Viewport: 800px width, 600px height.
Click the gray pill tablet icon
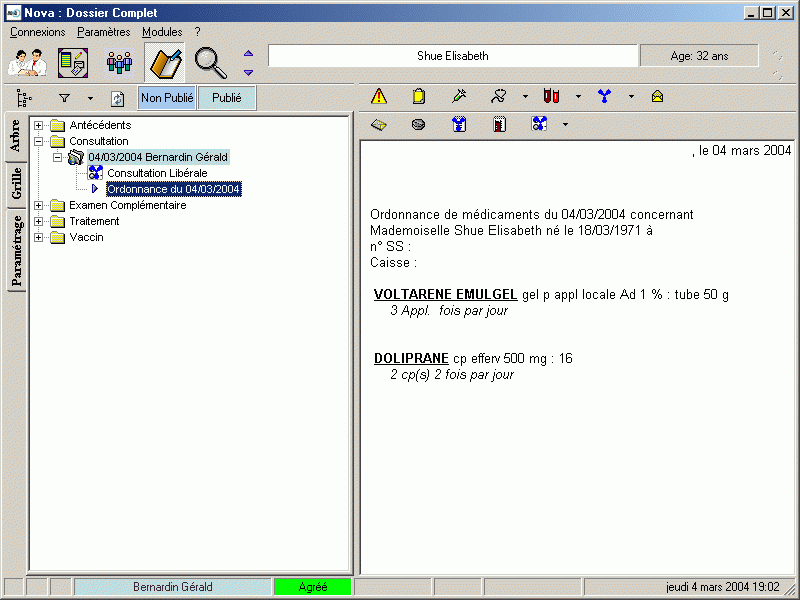click(418, 124)
